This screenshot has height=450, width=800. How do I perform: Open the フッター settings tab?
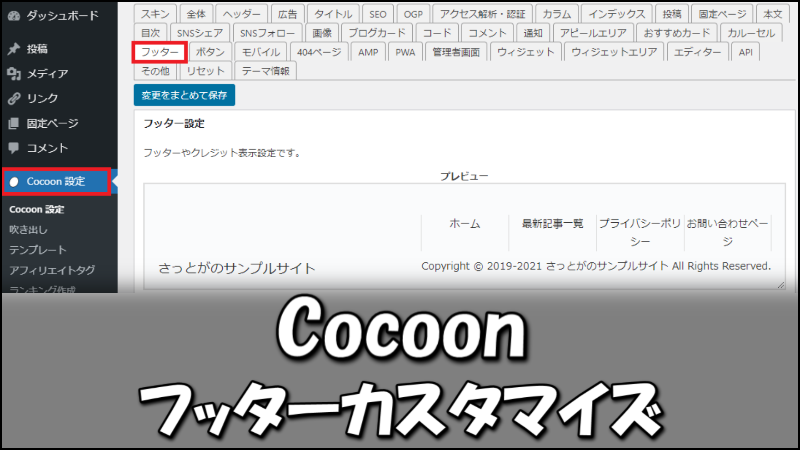[160, 51]
